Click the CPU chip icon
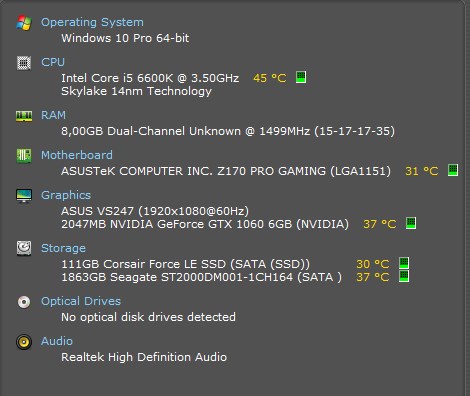The image size is (470, 396). click(x=24, y=63)
